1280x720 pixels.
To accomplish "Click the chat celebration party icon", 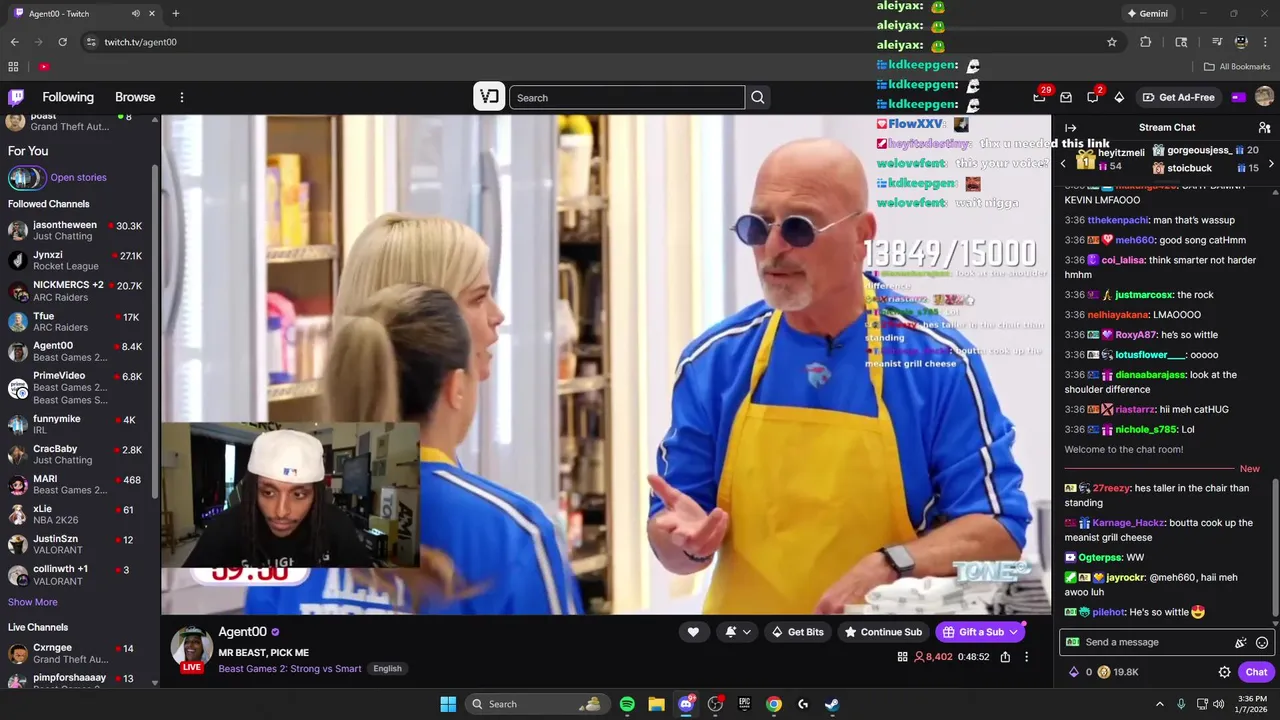I will (x=1241, y=643).
